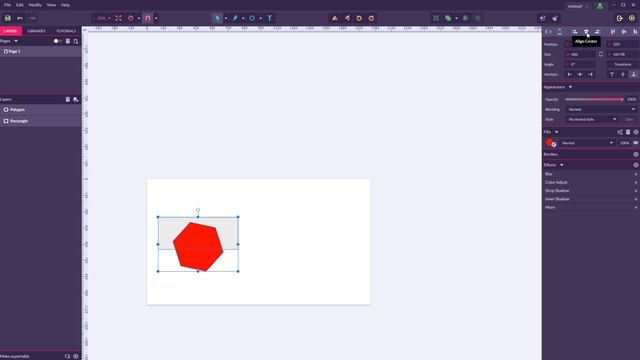Click the green boolean Union shapes icon

click(448, 18)
